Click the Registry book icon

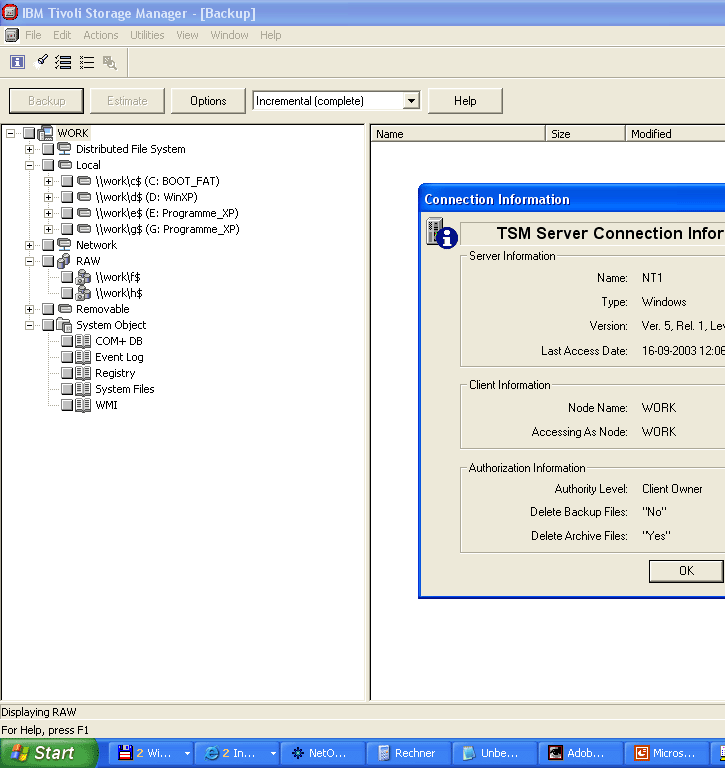83,373
